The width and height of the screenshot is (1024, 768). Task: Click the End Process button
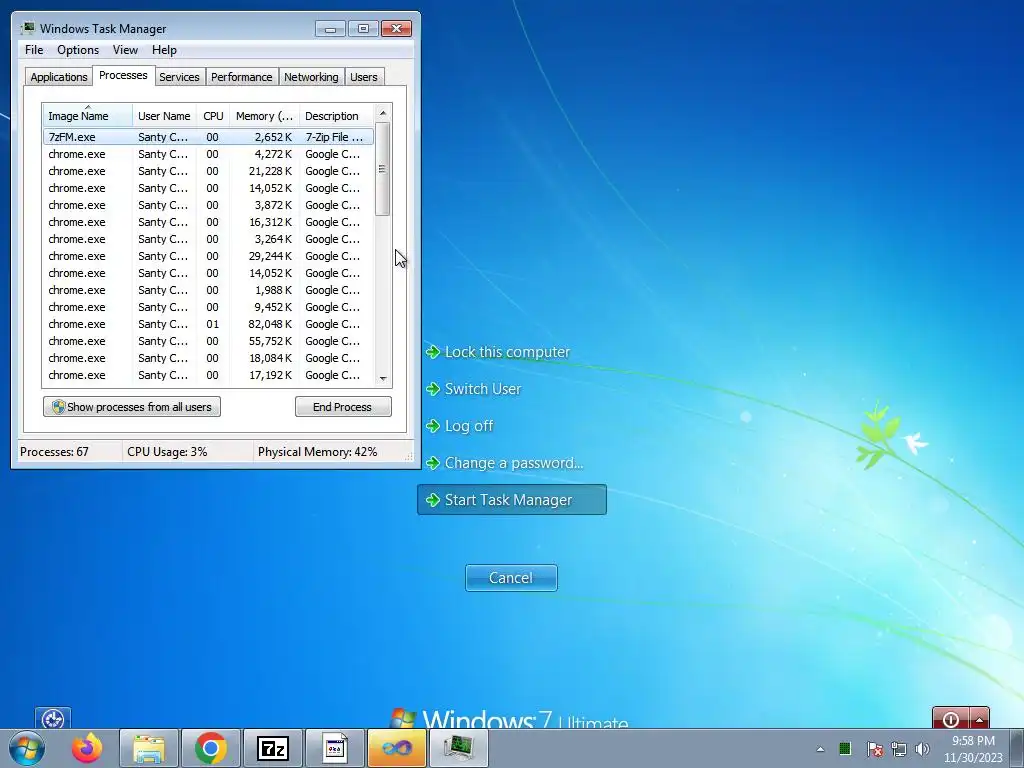343,407
